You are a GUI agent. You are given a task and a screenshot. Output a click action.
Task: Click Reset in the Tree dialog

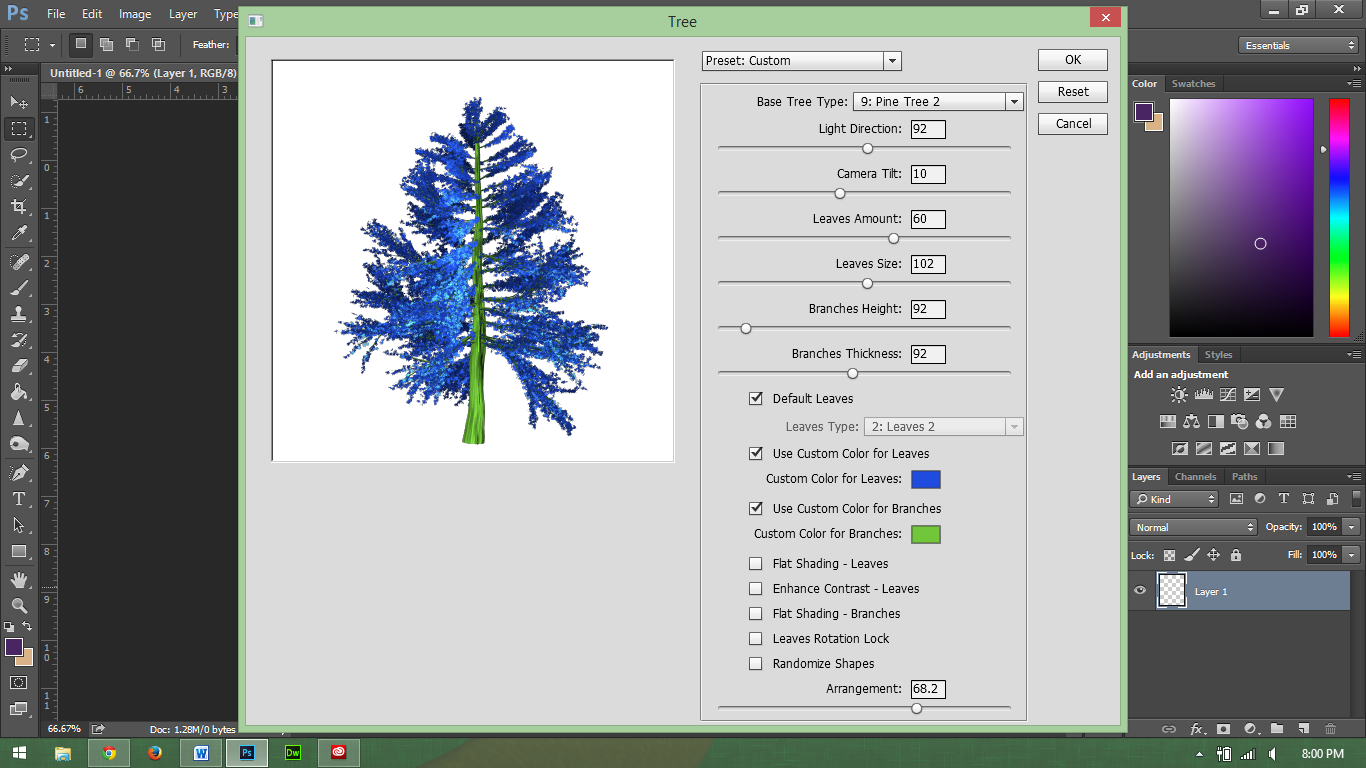(1073, 92)
